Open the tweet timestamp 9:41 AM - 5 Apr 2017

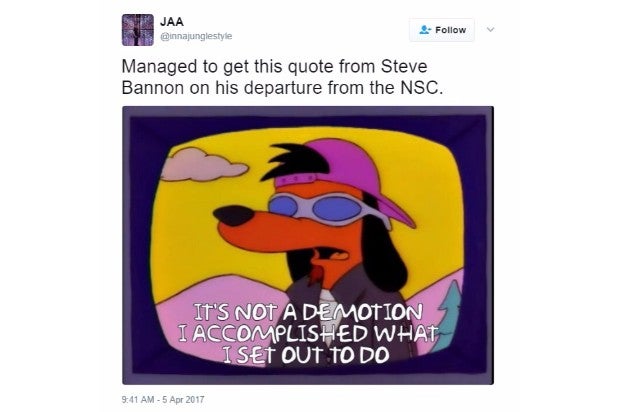click(163, 399)
